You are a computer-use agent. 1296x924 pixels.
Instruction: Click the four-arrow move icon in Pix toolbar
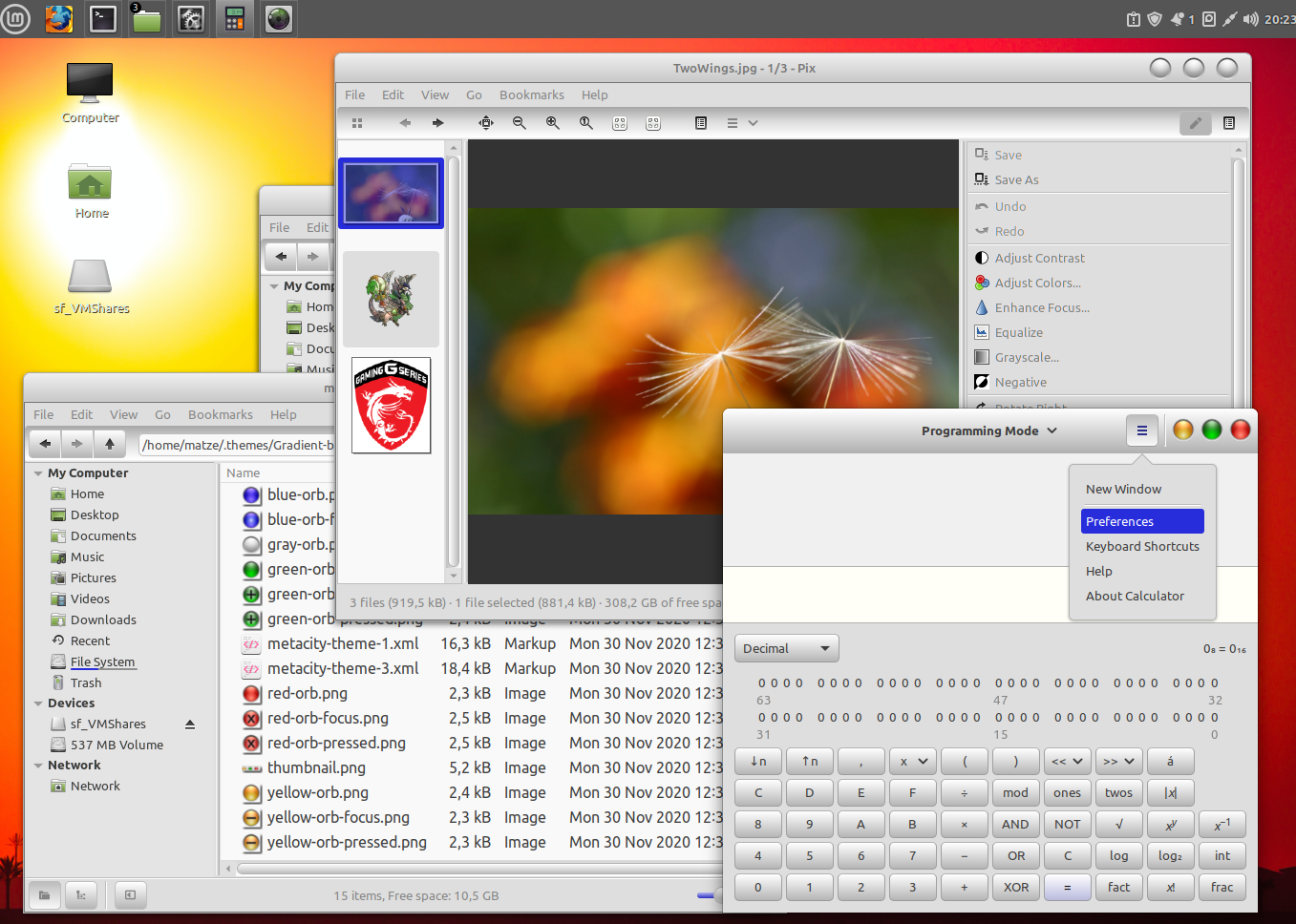coord(486,123)
